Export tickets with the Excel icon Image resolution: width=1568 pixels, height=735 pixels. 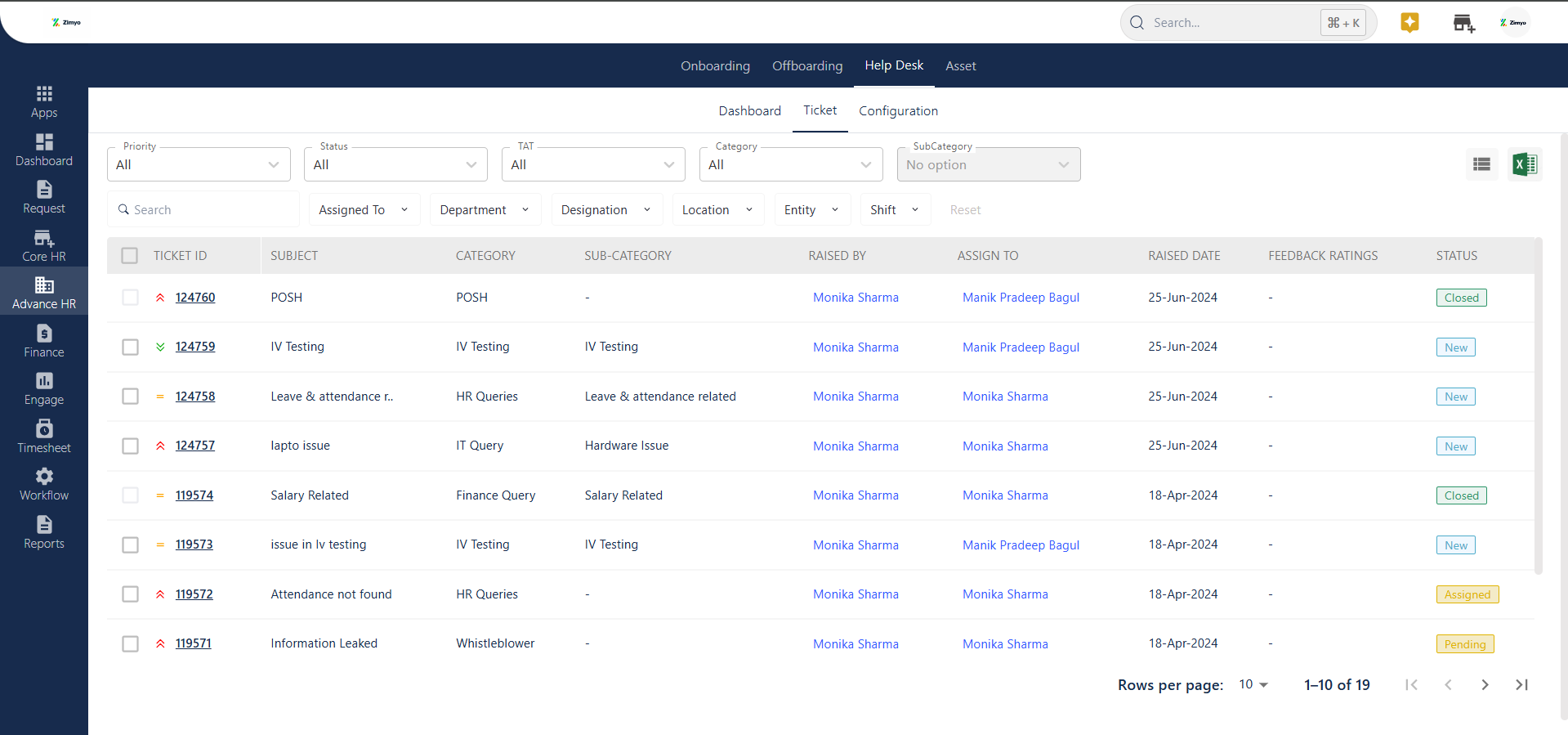[x=1525, y=164]
